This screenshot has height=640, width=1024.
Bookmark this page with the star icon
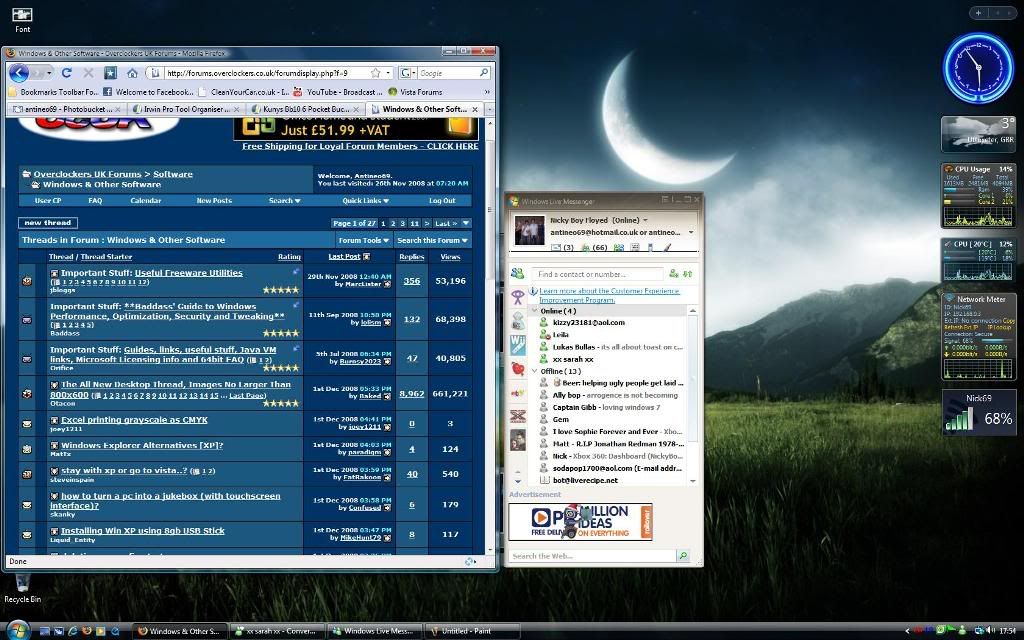(x=376, y=73)
